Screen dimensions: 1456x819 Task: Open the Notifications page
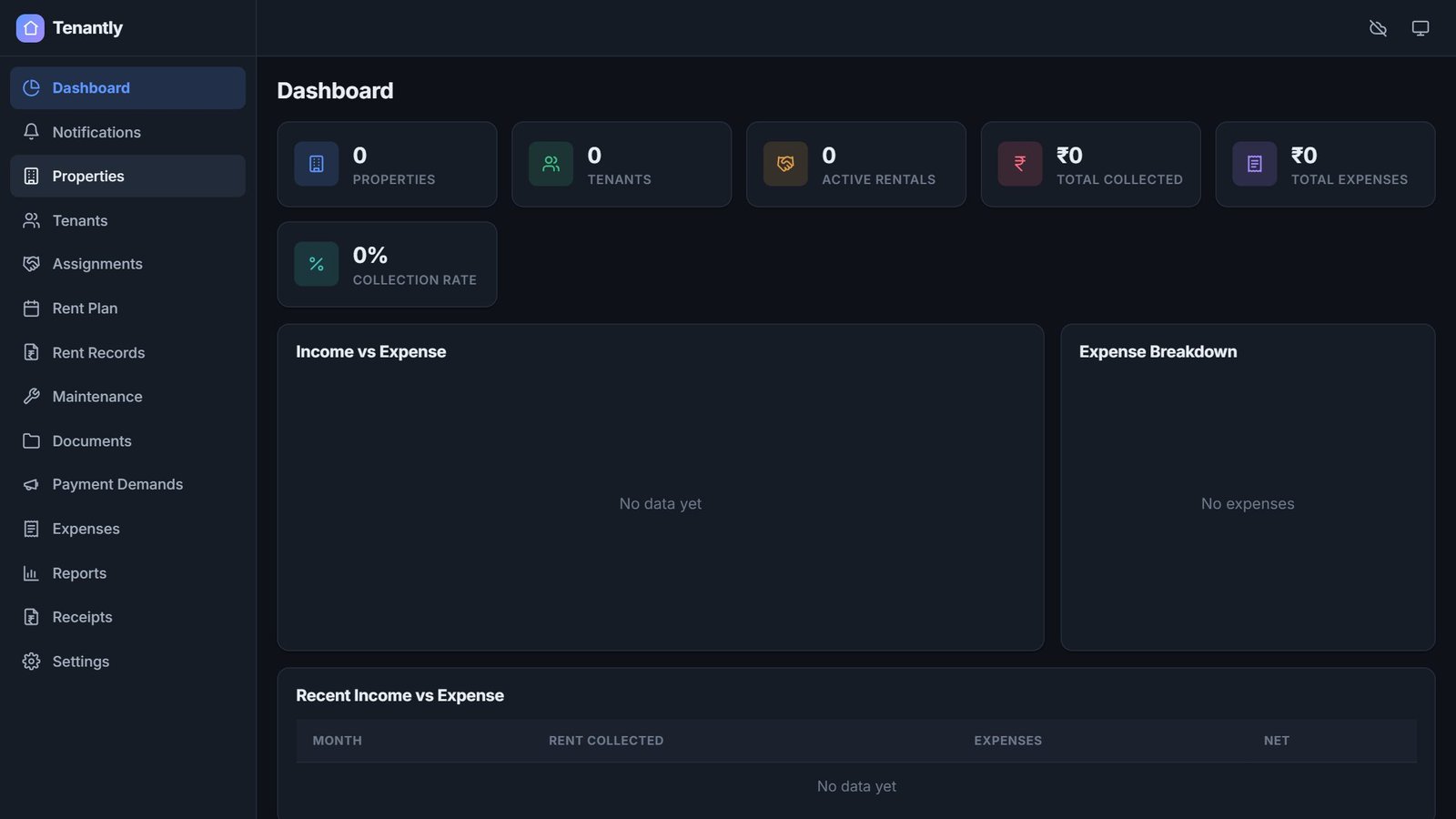click(x=127, y=132)
